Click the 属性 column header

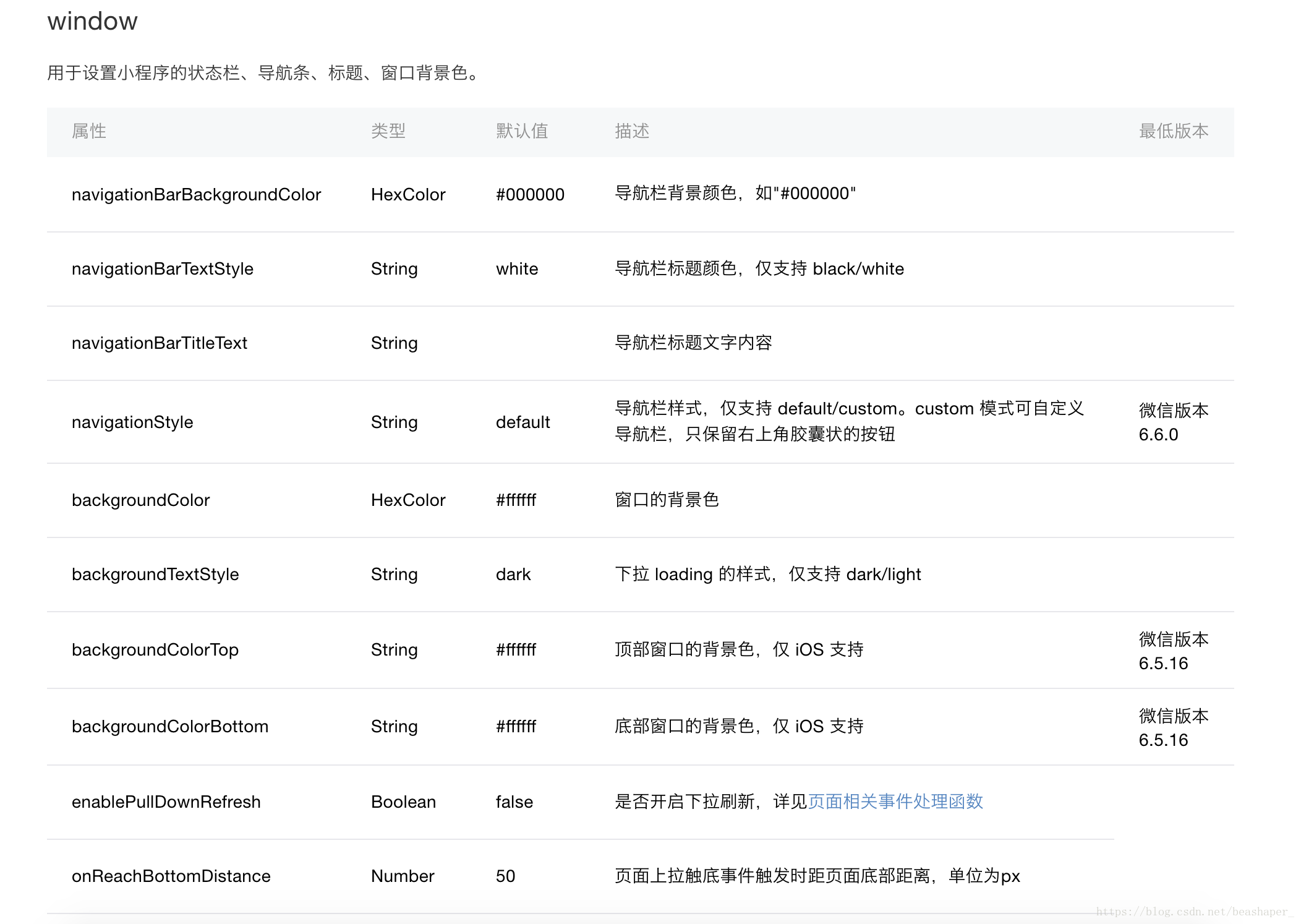click(89, 131)
